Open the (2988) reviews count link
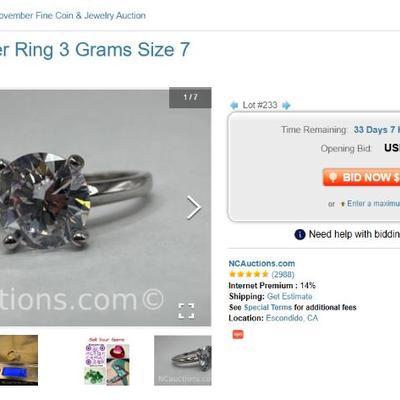Image resolution: width=400 pixels, height=400 pixels. pos(283,274)
